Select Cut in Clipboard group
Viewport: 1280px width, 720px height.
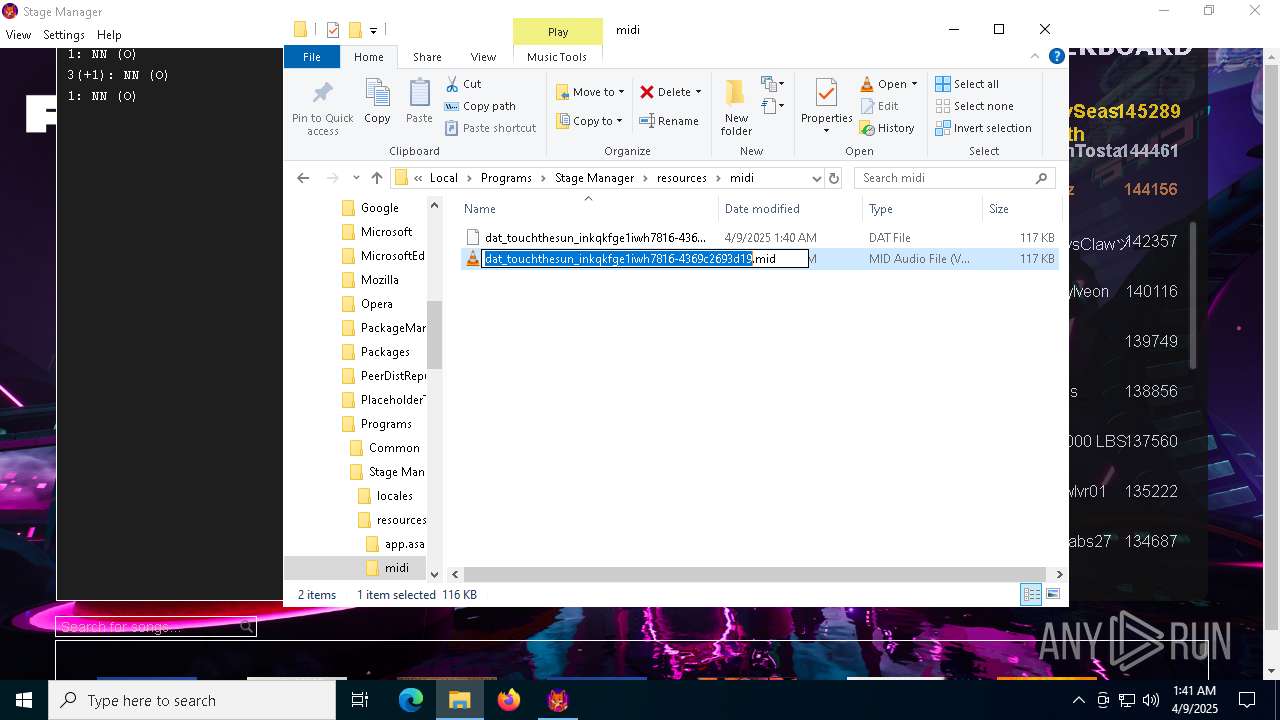pyautogui.click(x=463, y=84)
